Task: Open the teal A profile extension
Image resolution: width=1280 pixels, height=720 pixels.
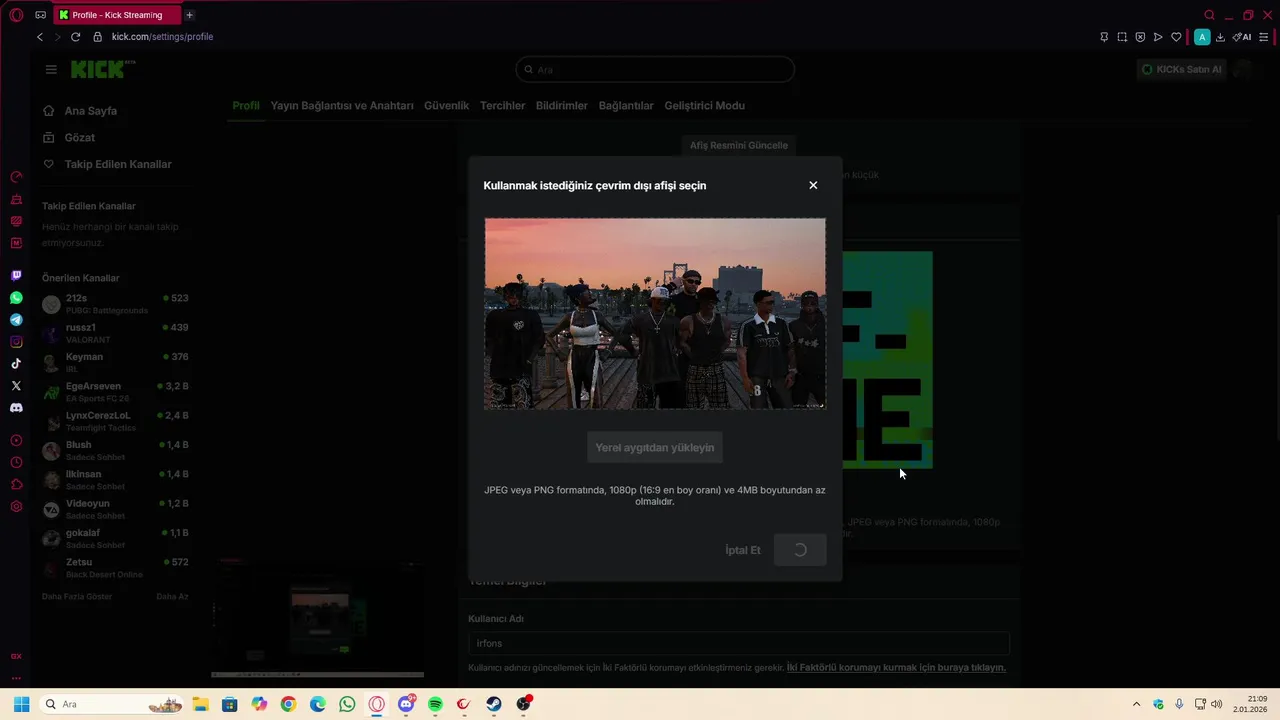Action: coord(1202,37)
